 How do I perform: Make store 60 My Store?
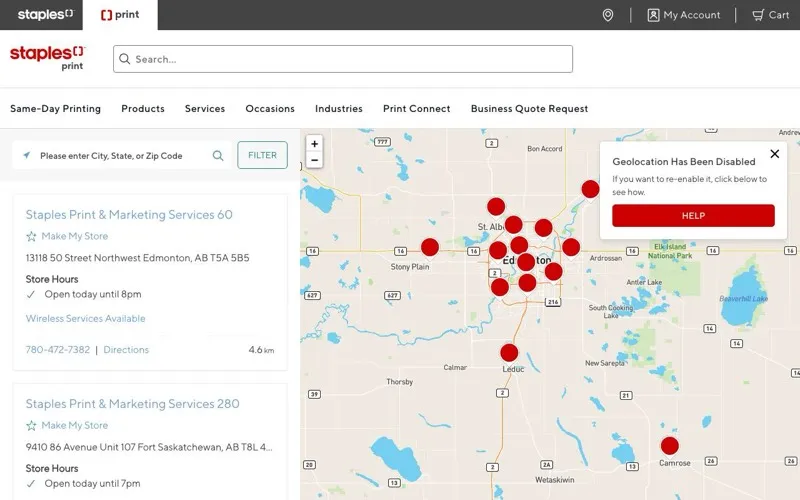67,236
